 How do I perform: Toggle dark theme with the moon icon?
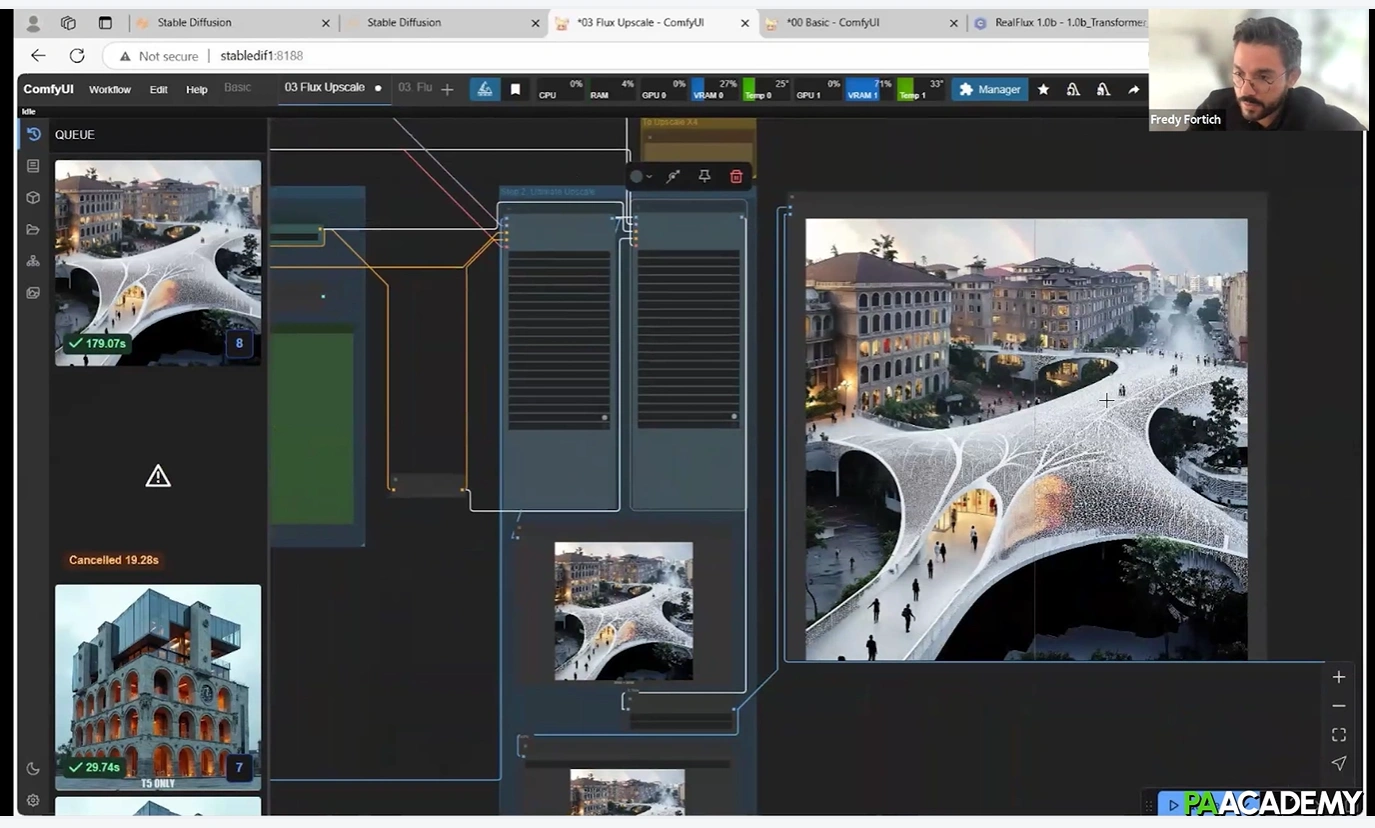click(x=33, y=768)
